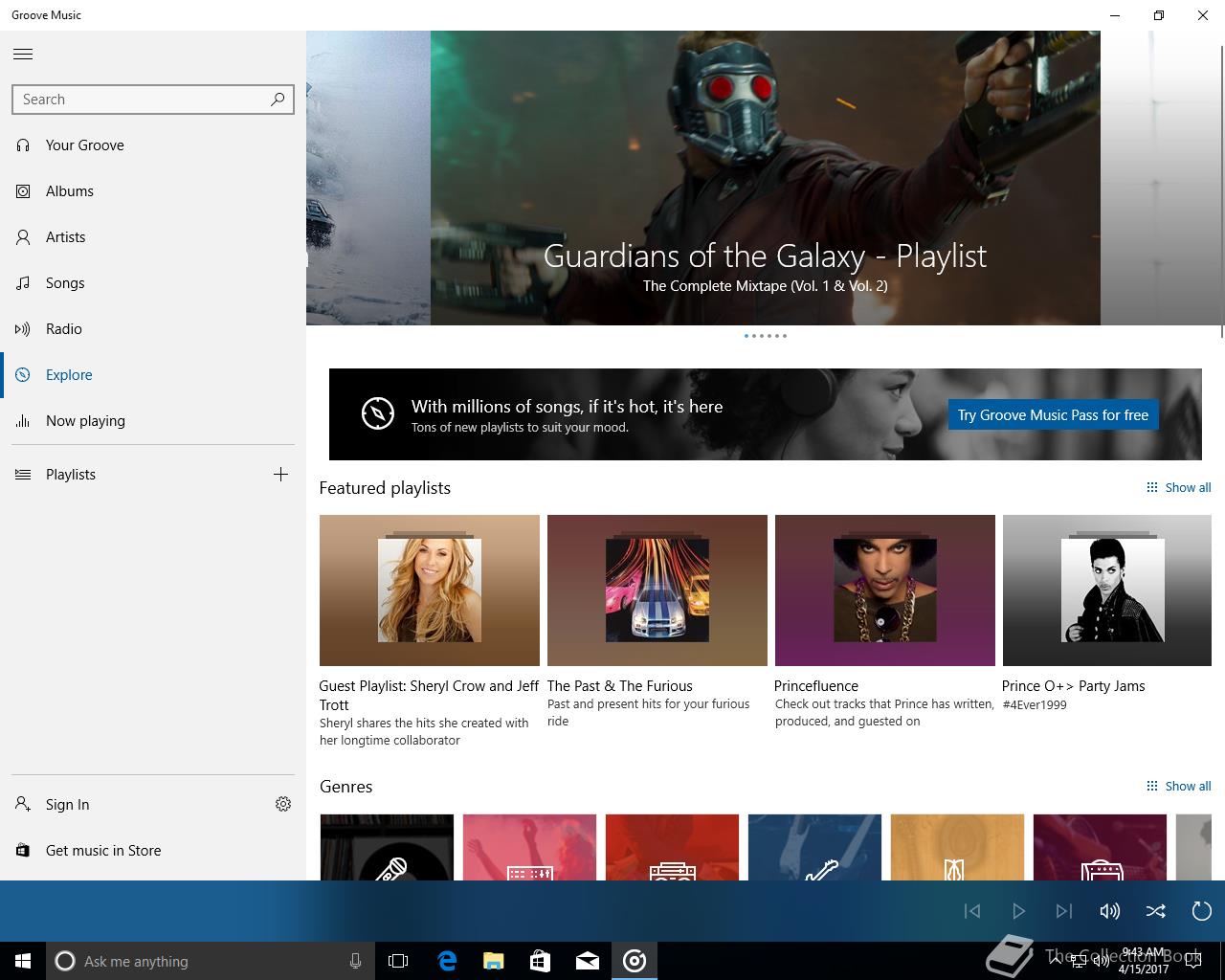Open Radio from the sidebar
This screenshot has height=980, width=1225.
click(153, 329)
